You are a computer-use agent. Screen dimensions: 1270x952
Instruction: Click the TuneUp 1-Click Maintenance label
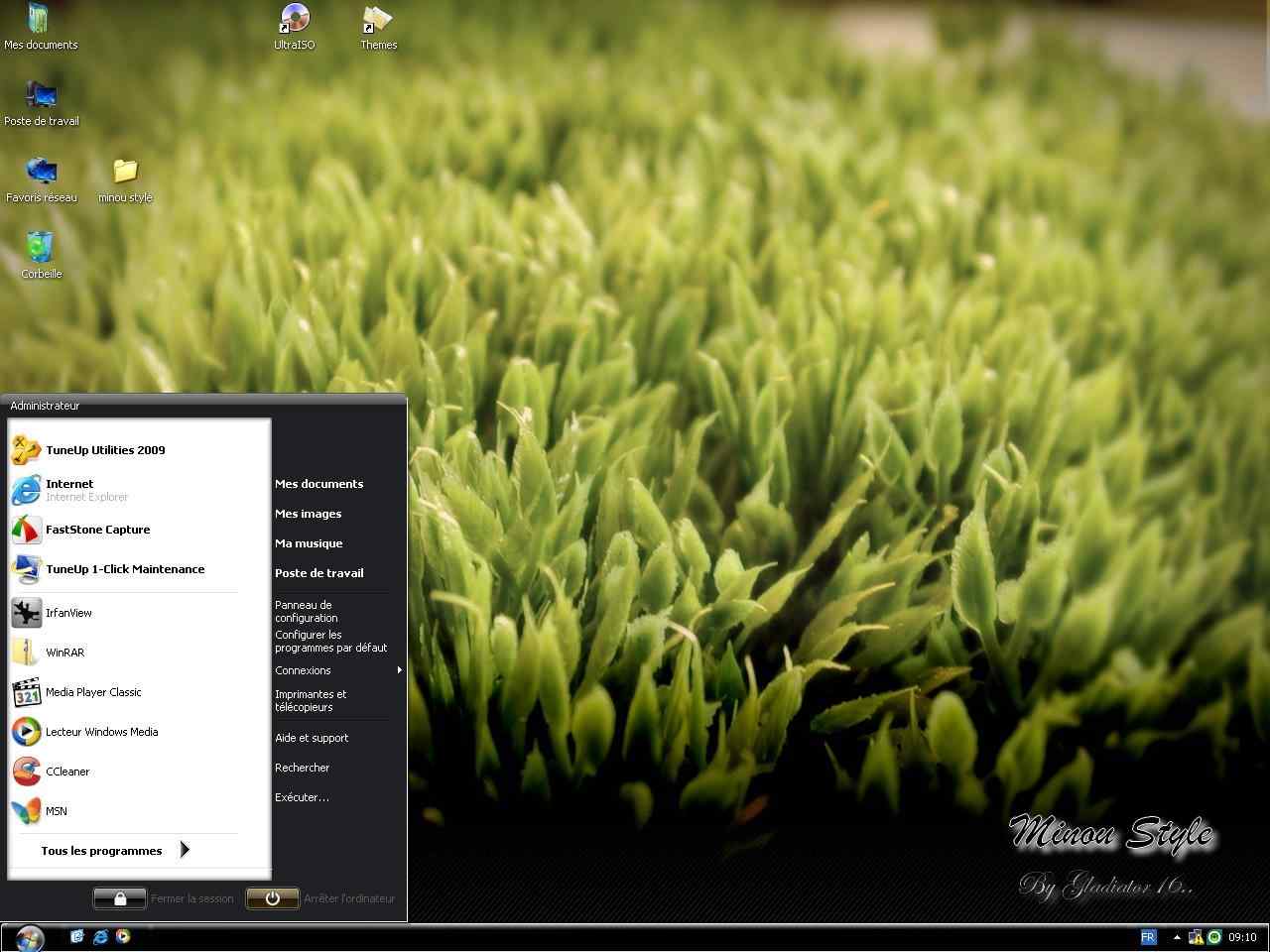(x=125, y=569)
